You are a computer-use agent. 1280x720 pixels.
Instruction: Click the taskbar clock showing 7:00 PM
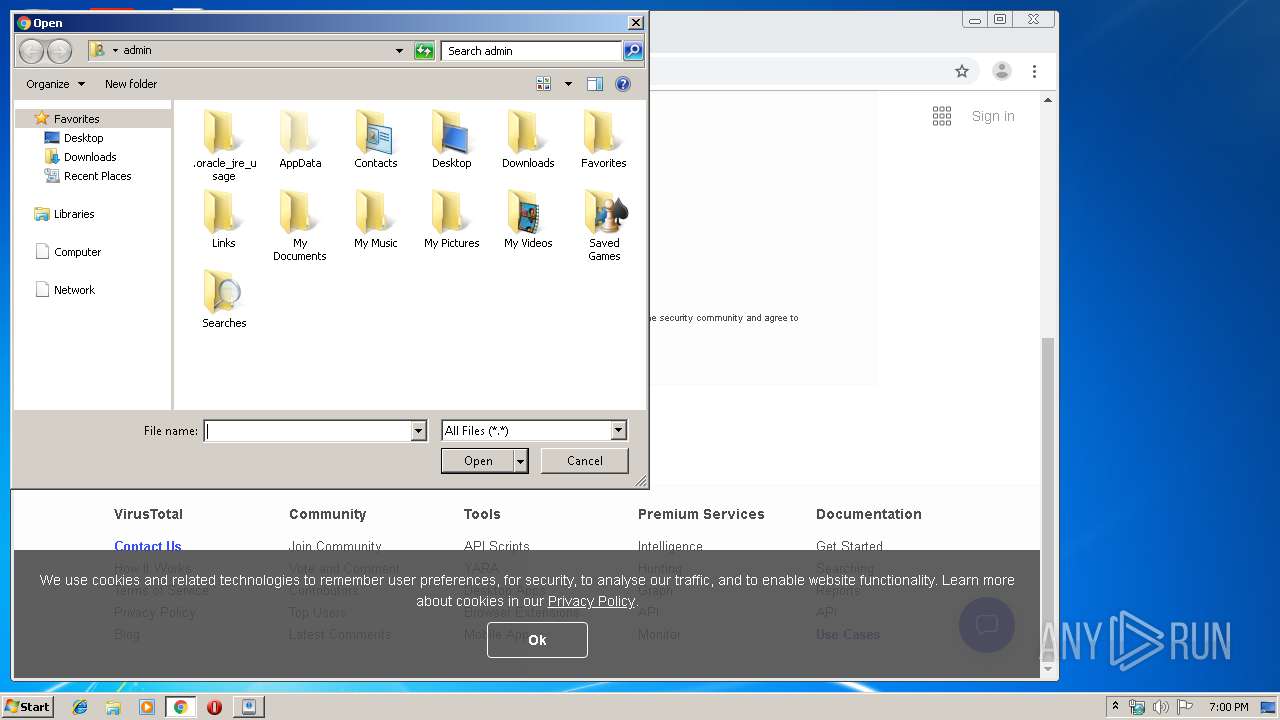[1228, 707]
